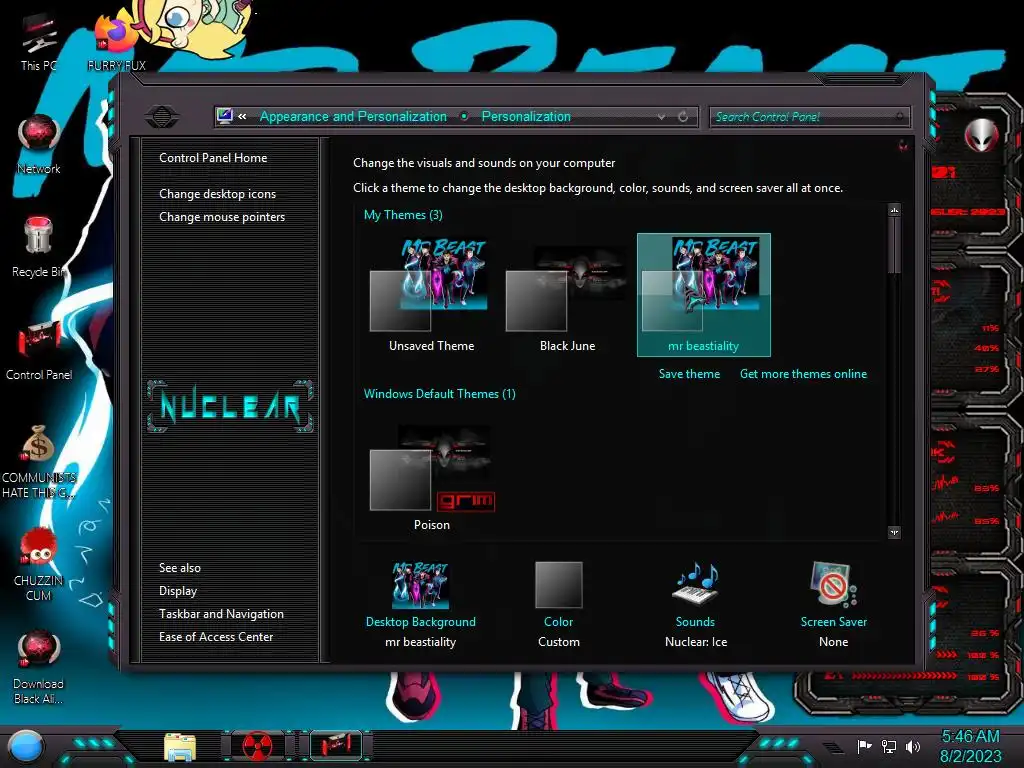This screenshot has height=768, width=1024.
Task: Click the alien head sidebar gadget icon
Action: tap(981, 135)
